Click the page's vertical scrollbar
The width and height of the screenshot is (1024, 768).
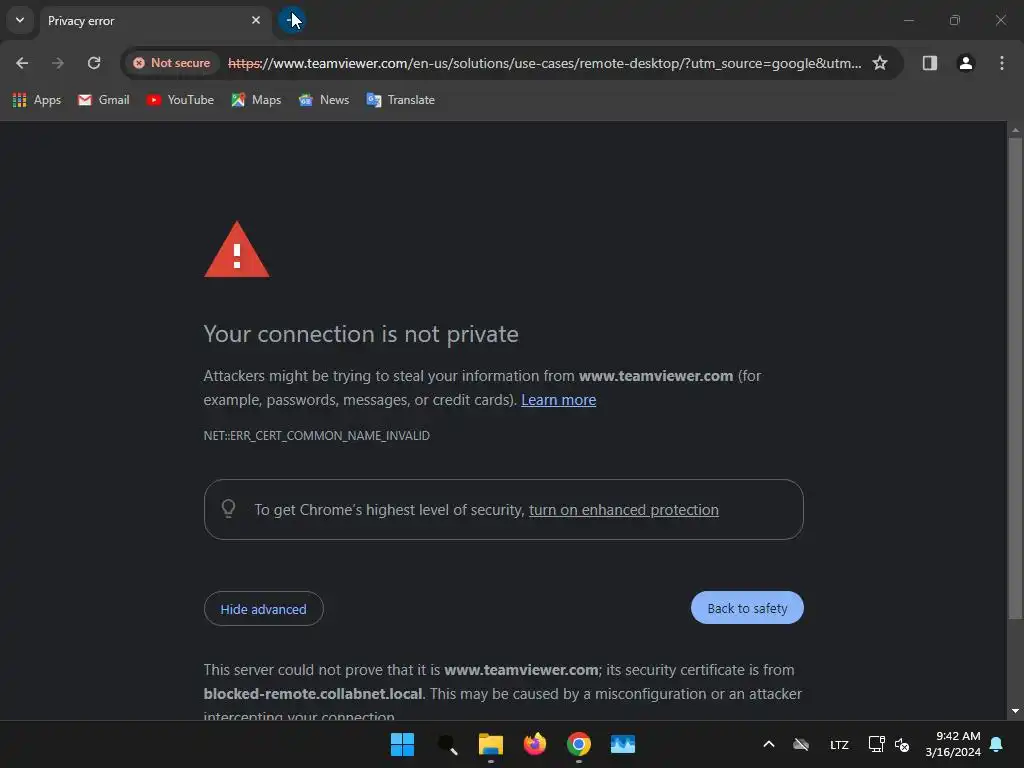tap(1015, 377)
